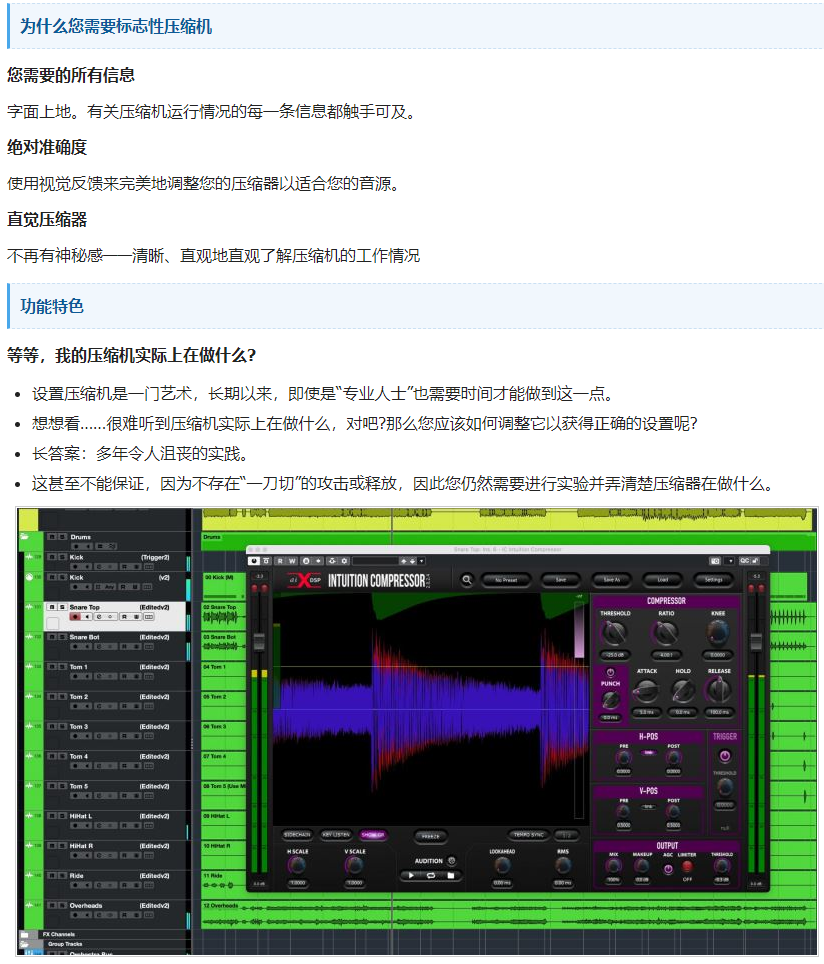Click the Settings button in the plugin

click(x=713, y=580)
